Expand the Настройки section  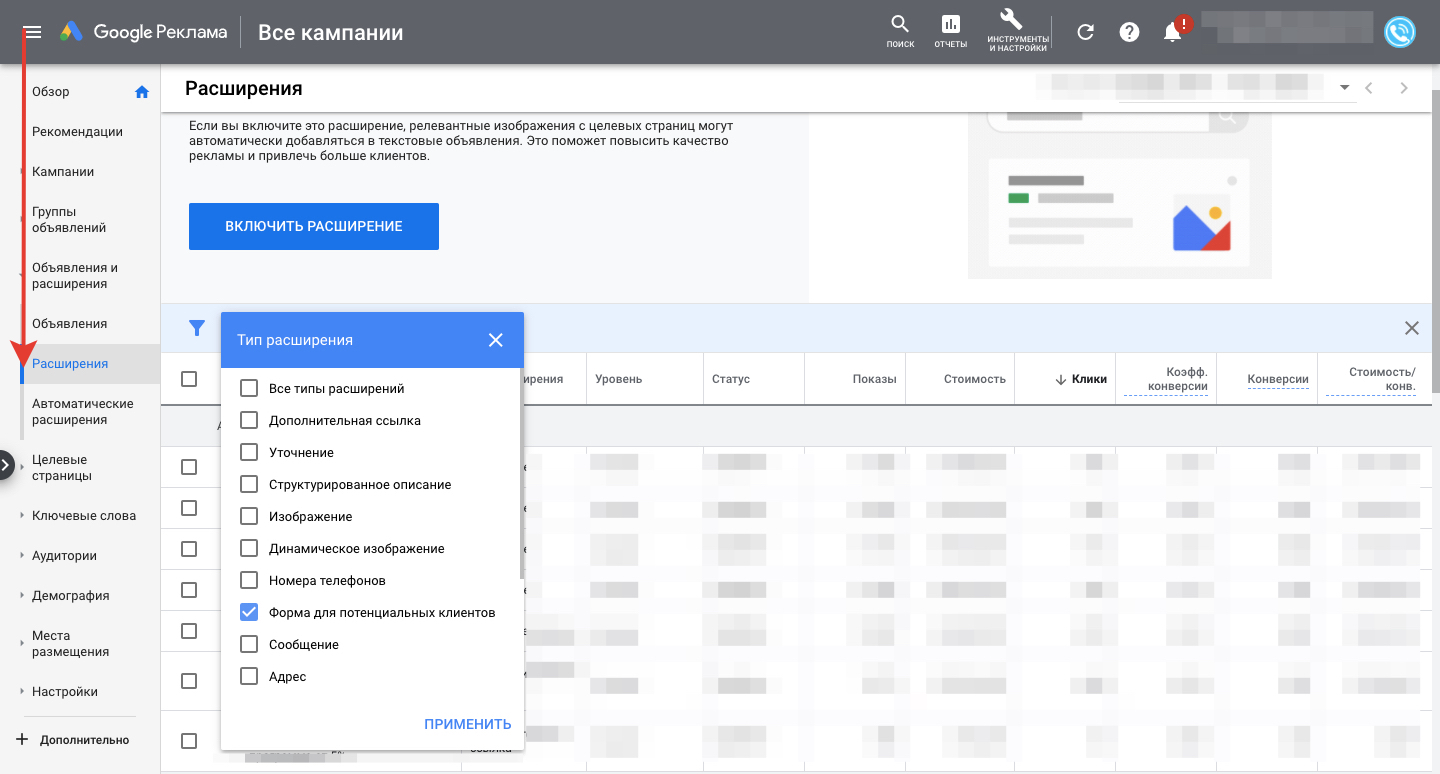(22, 692)
